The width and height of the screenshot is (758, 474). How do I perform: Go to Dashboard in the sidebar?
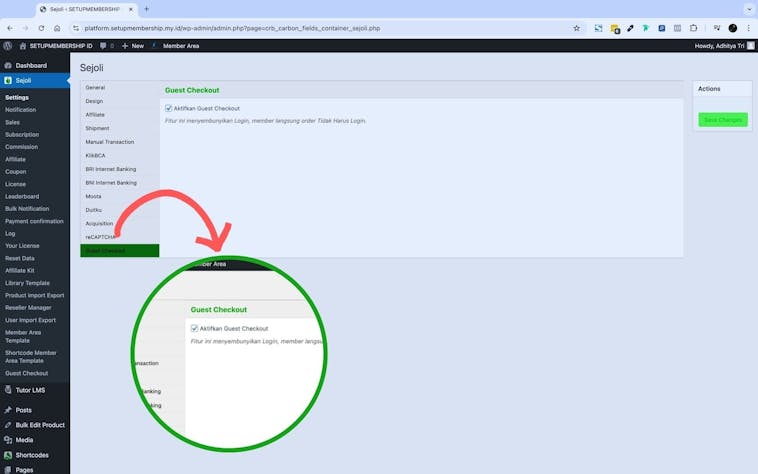31,65
